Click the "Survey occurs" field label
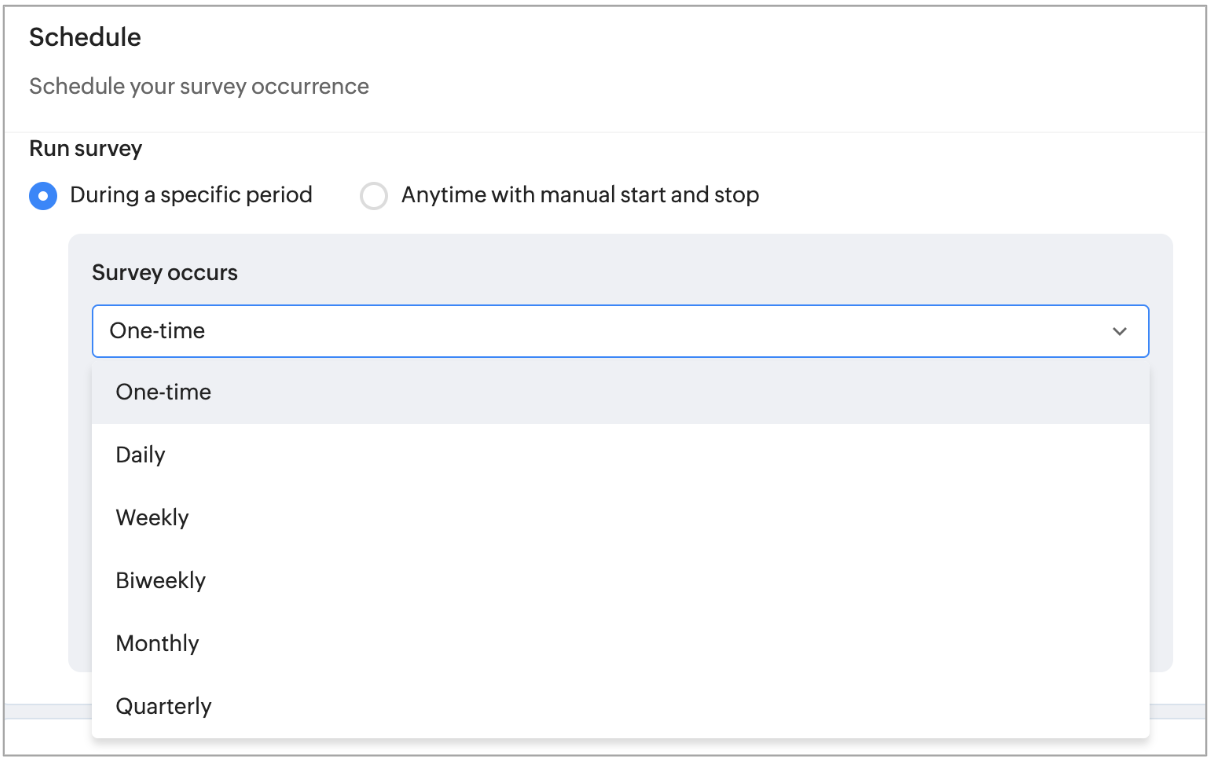 pos(165,273)
